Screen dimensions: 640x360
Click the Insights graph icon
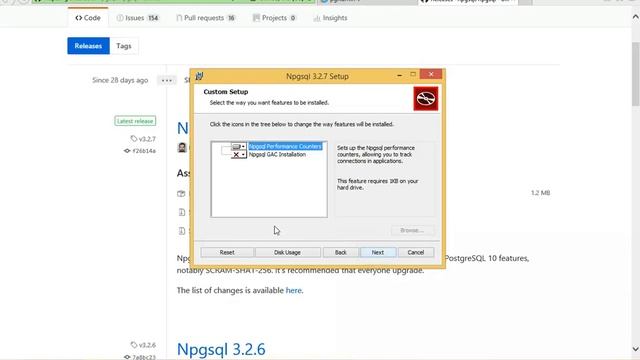[316, 18]
